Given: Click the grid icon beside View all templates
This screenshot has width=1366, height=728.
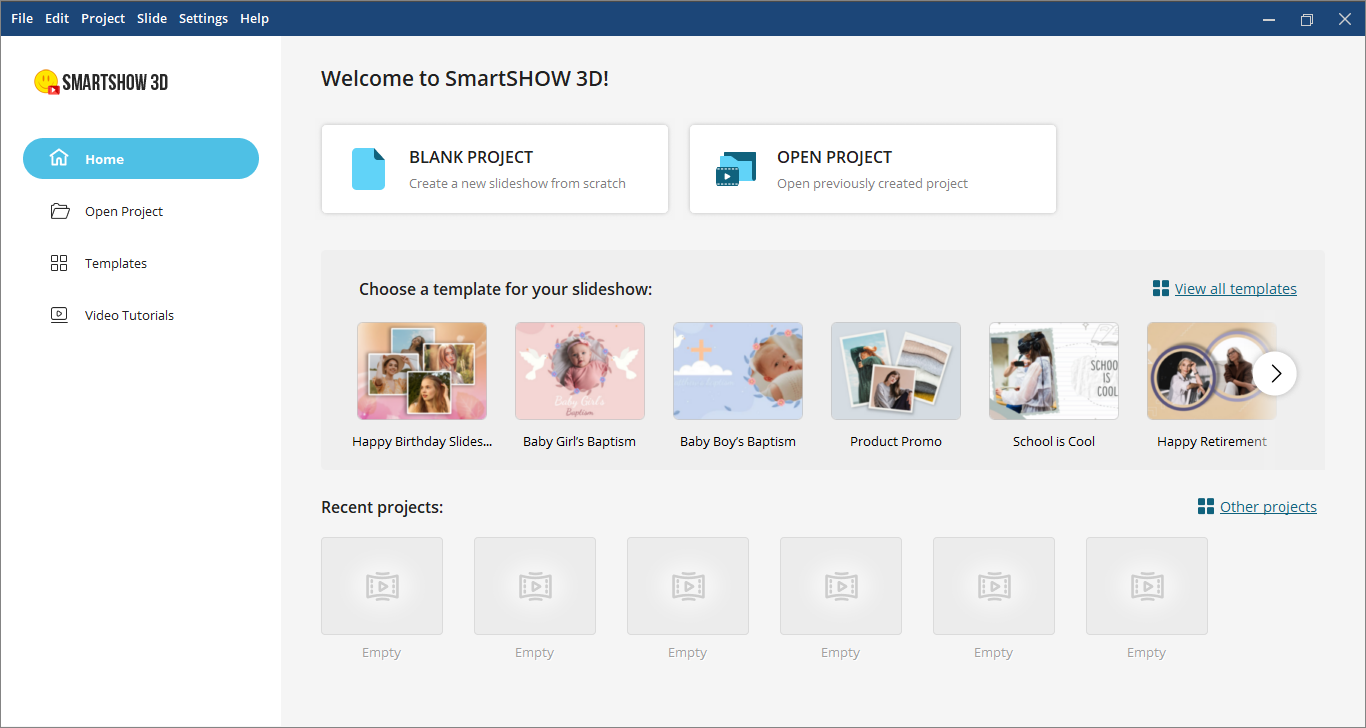Looking at the screenshot, I should 1160,288.
